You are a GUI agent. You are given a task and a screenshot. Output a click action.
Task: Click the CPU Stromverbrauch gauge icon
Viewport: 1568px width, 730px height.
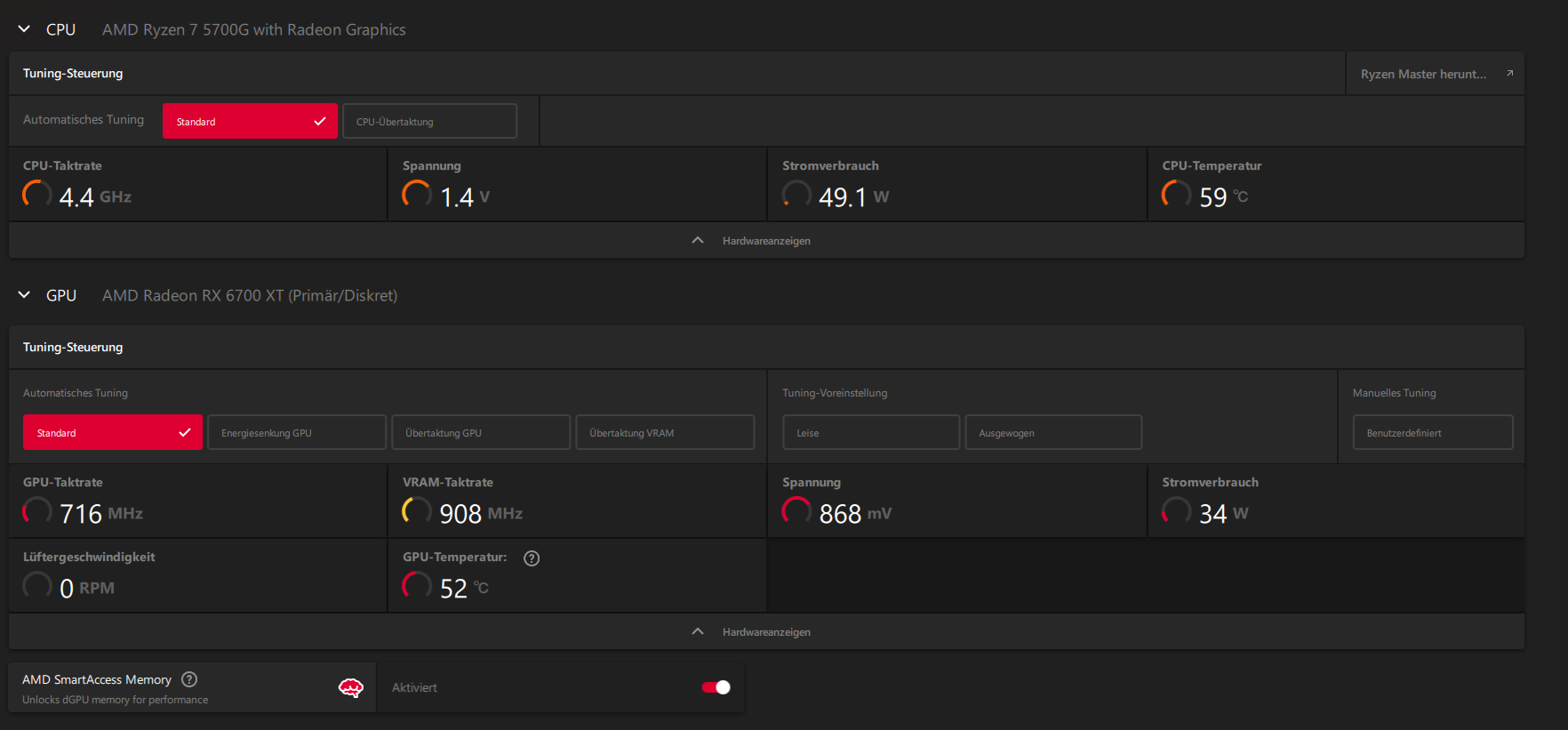[796, 195]
